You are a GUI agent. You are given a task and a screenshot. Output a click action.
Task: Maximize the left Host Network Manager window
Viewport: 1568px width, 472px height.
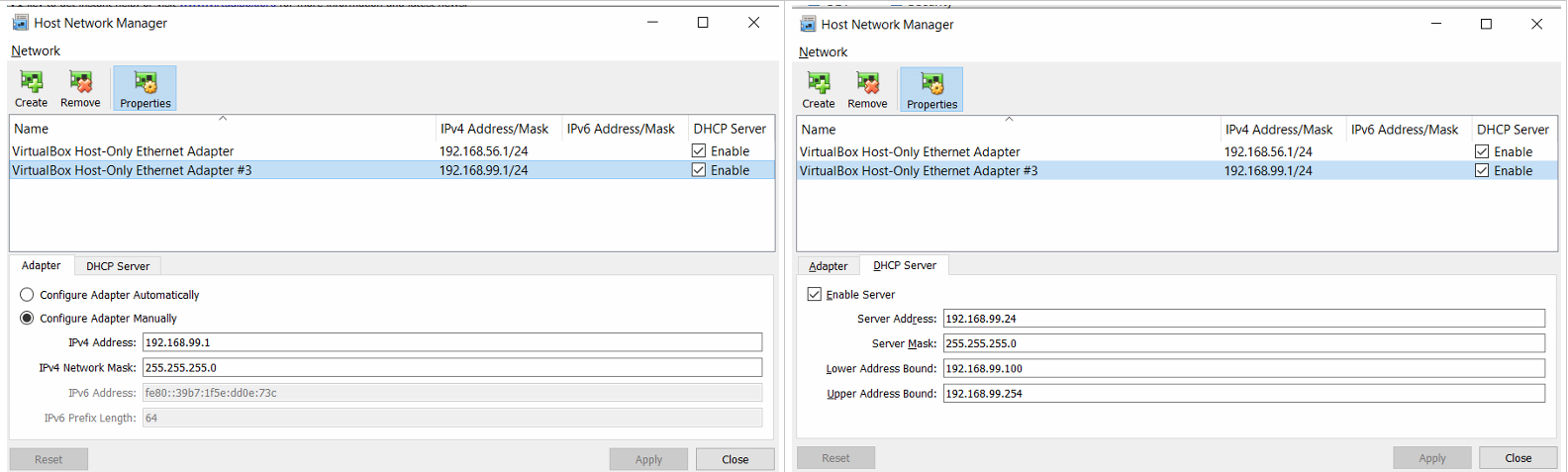pyautogui.click(x=703, y=23)
